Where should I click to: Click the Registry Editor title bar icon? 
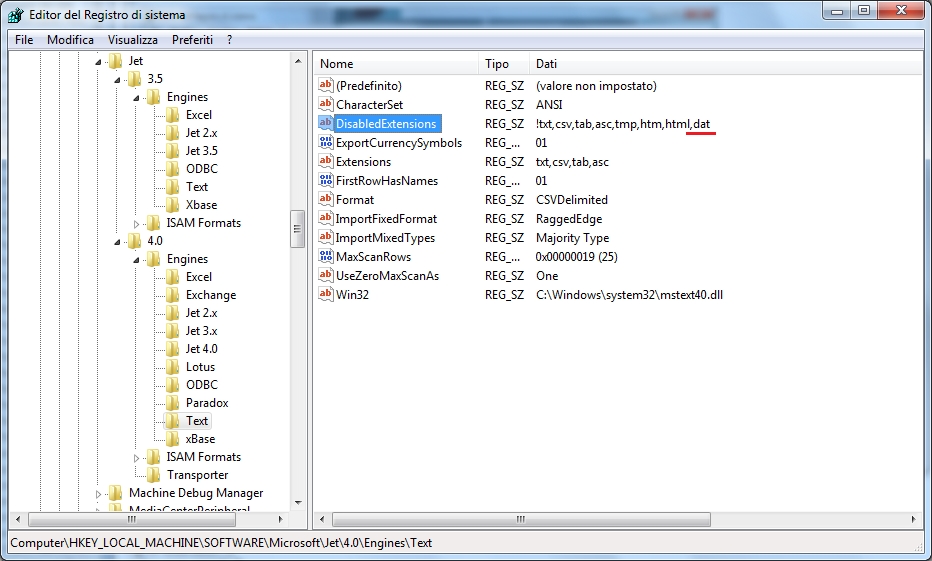[15, 14]
